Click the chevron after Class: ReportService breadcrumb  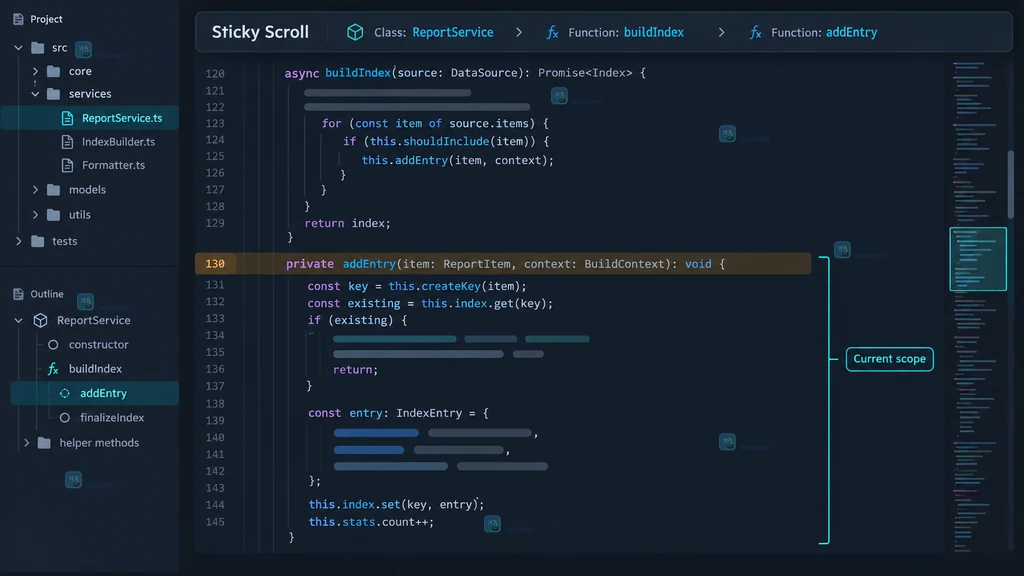(x=519, y=33)
